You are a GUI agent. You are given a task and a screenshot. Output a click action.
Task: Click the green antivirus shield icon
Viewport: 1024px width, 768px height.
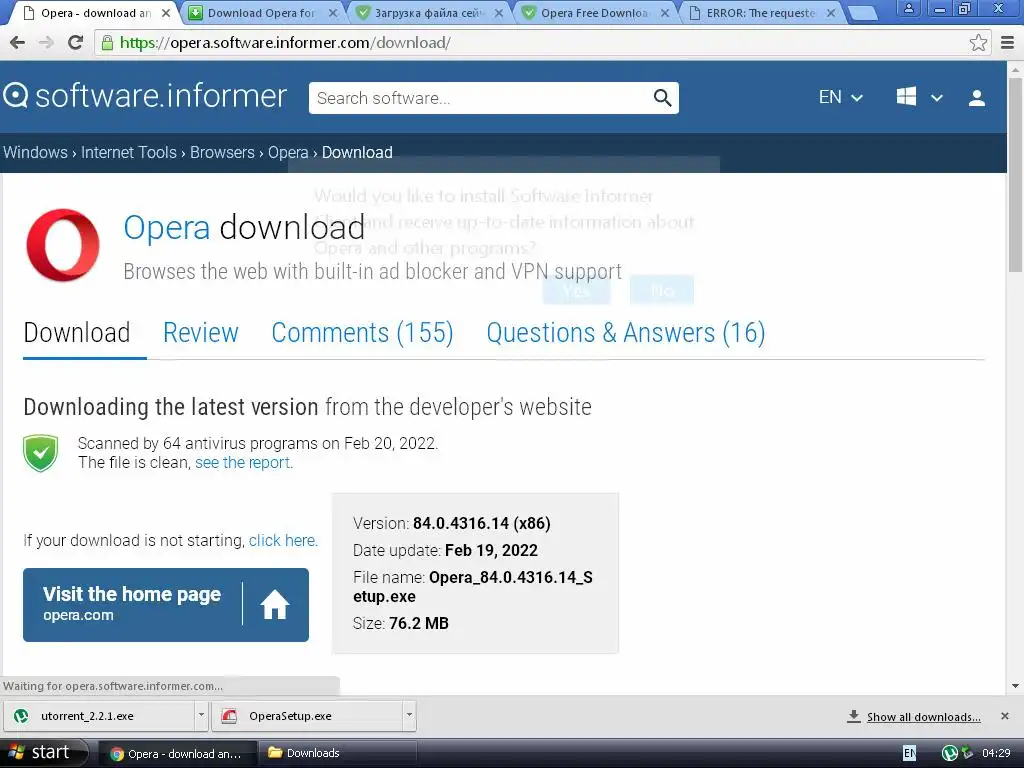[x=40, y=453]
